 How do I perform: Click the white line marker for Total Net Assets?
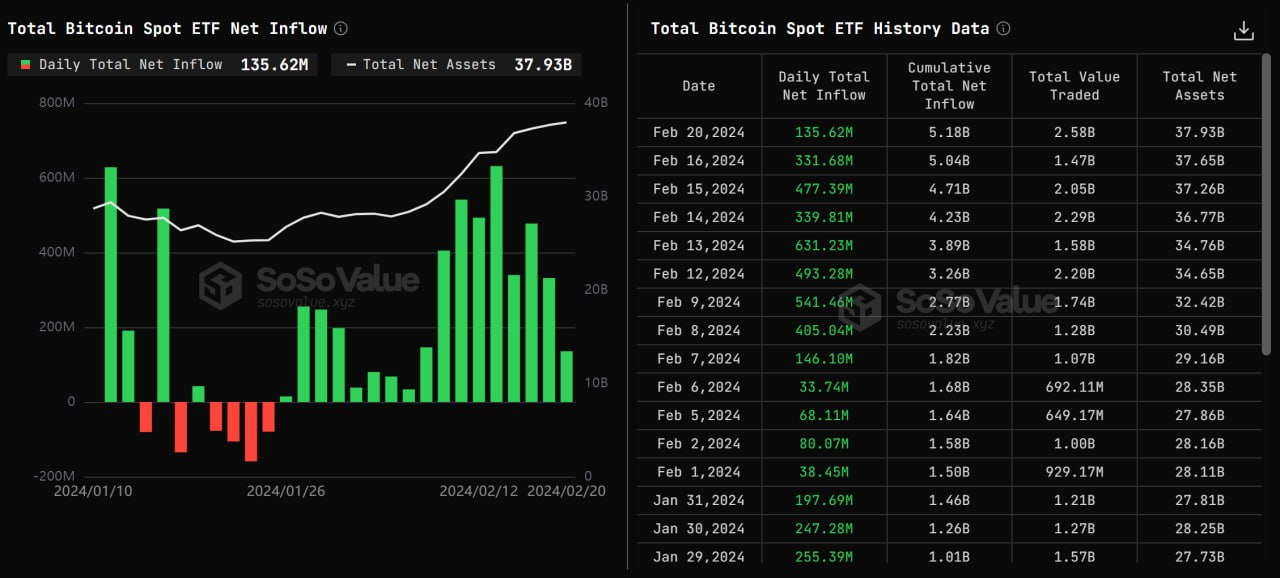pos(351,65)
